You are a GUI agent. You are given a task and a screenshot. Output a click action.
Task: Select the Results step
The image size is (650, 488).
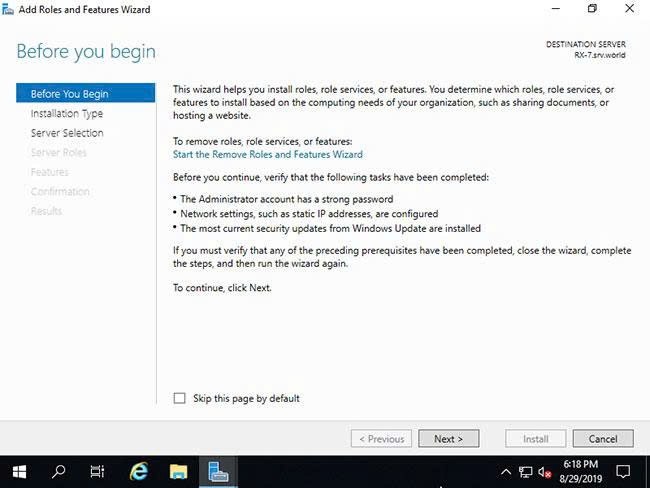tap(46, 211)
